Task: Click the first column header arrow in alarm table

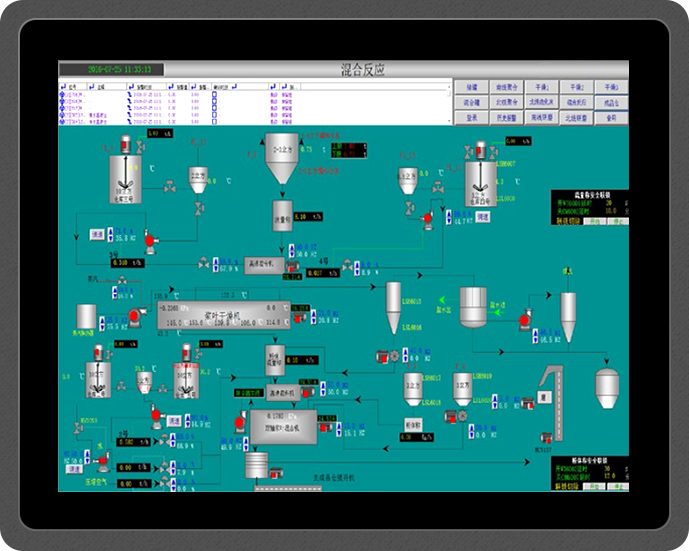Action: point(62,87)
